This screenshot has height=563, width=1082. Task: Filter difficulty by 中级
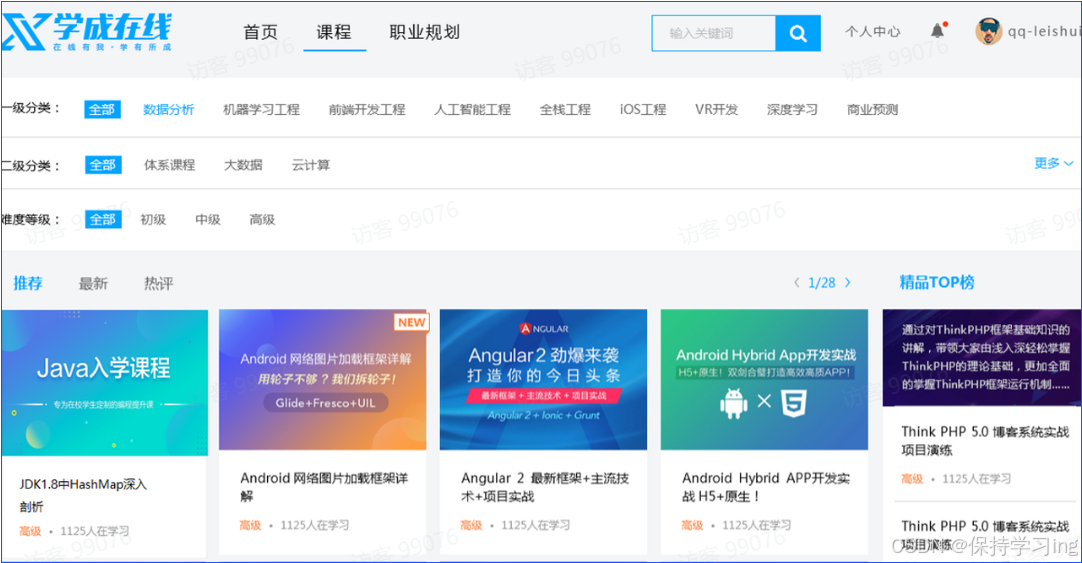click(x=208, y=219)
